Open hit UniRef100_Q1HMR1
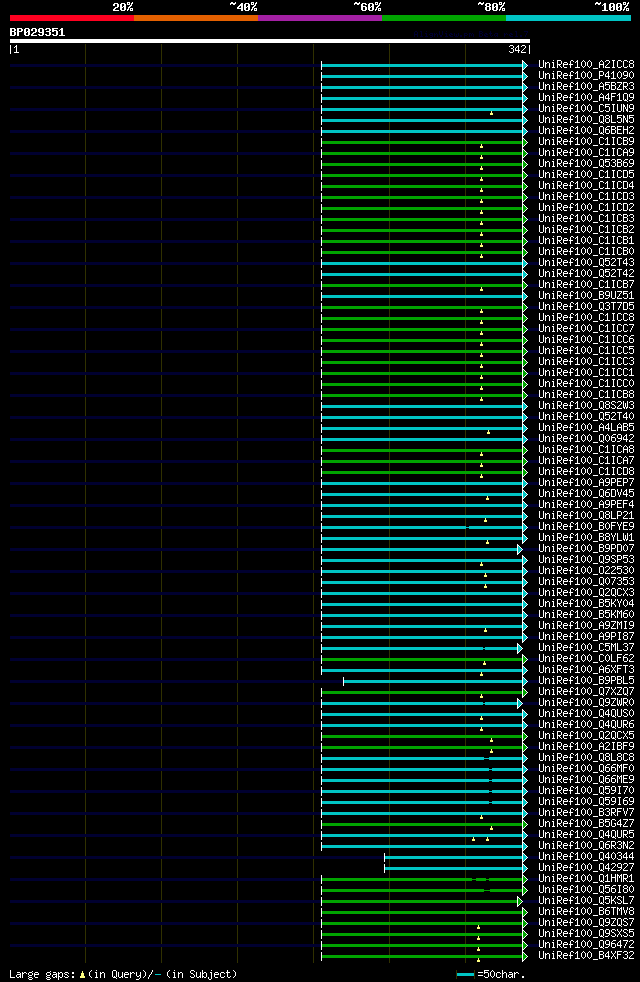Image resolution: width=640 pixels, height=982 pixels. (586, 879)
